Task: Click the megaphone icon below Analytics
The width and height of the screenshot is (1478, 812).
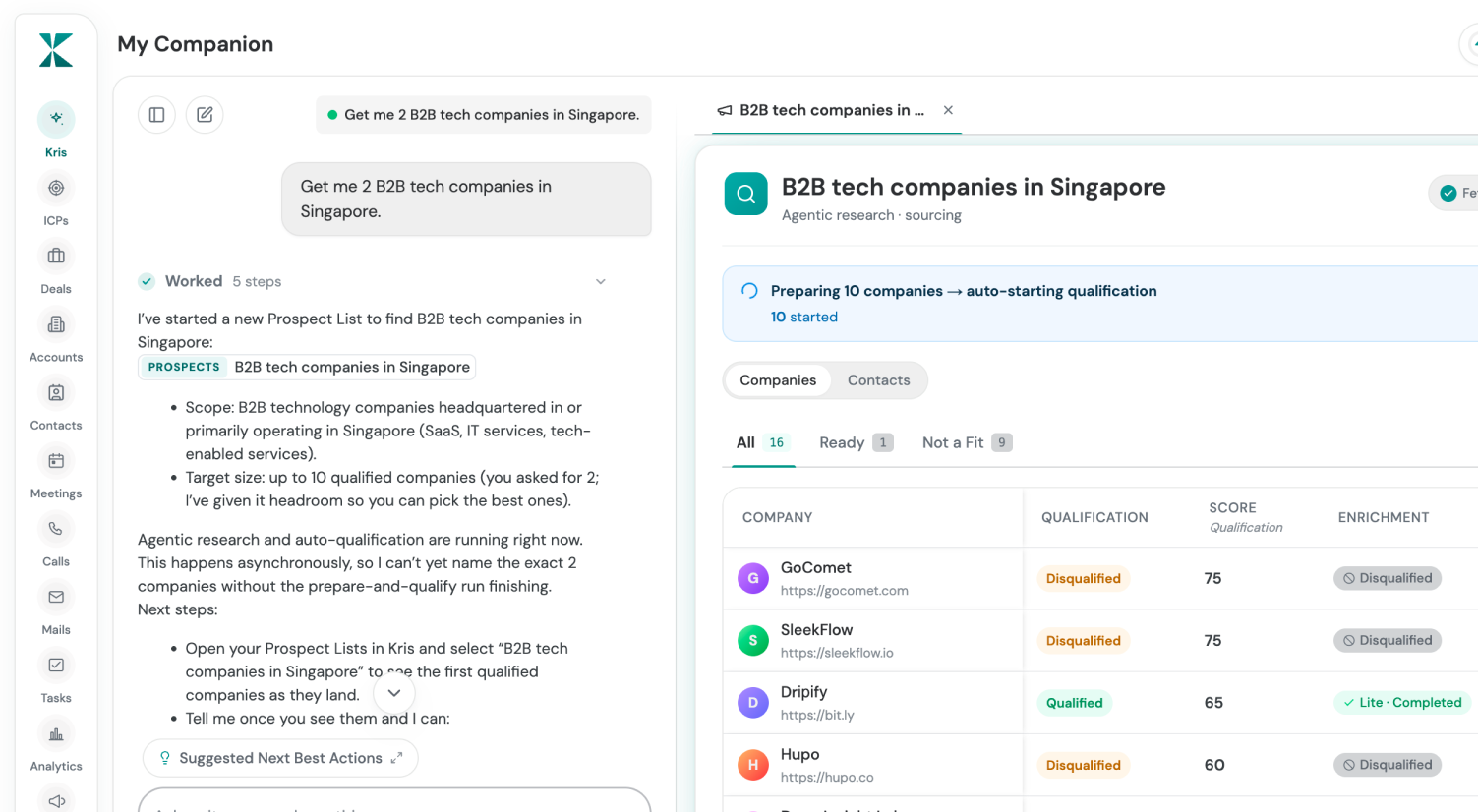Action: [56, 800]
